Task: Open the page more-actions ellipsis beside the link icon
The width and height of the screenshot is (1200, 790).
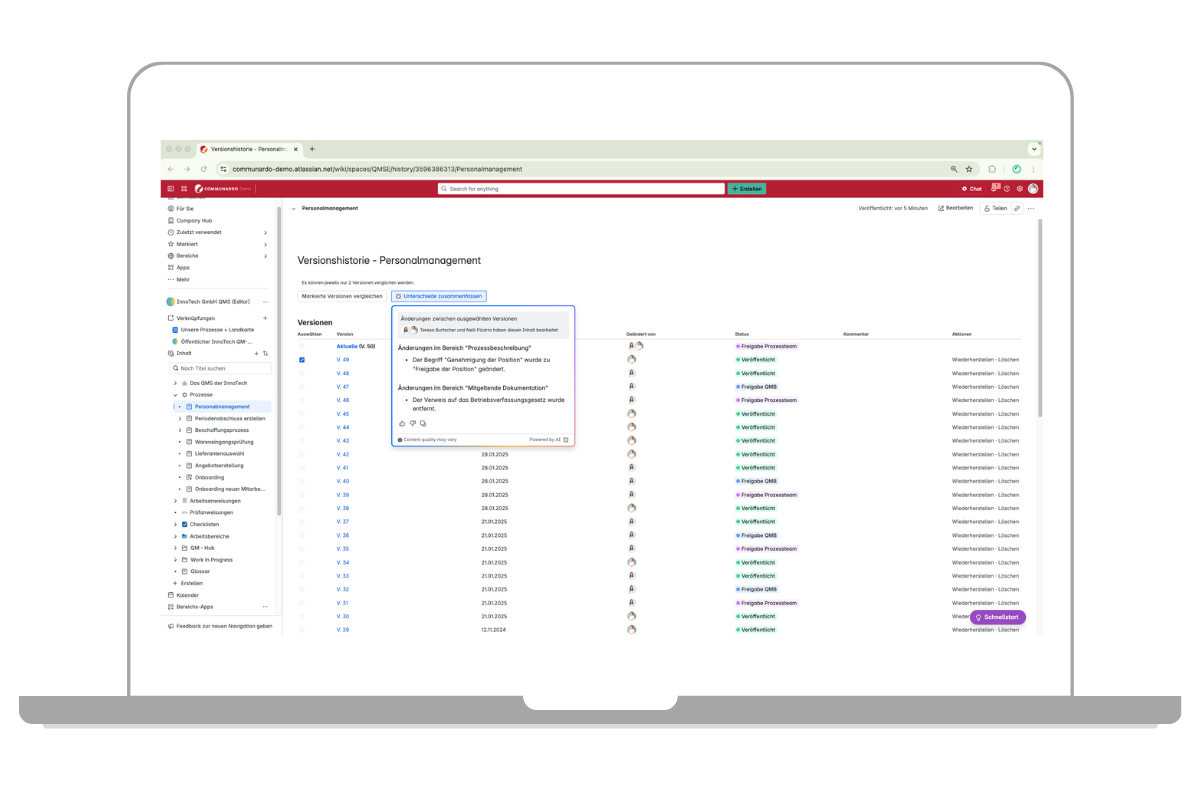Action: (x=1030, y=208)
